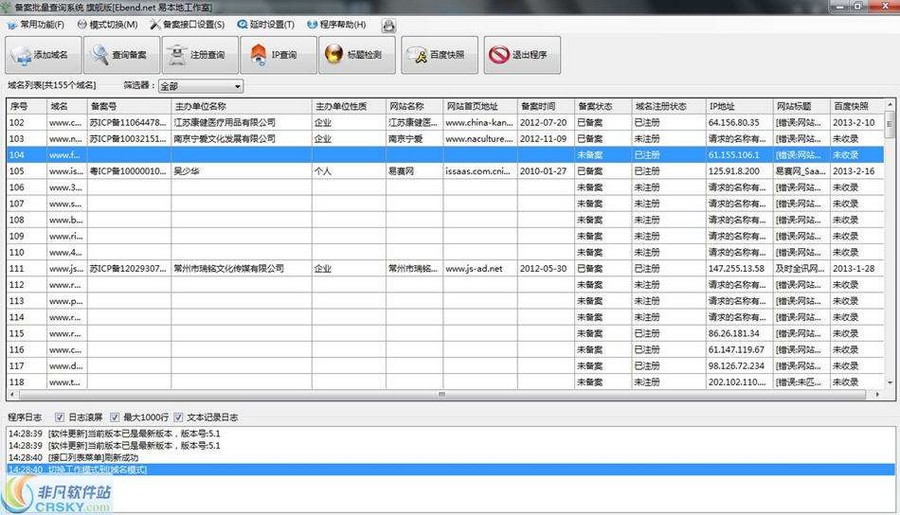Click the 退出程序 exit button
The image size is (900, 515).
[x=522, y=55]
